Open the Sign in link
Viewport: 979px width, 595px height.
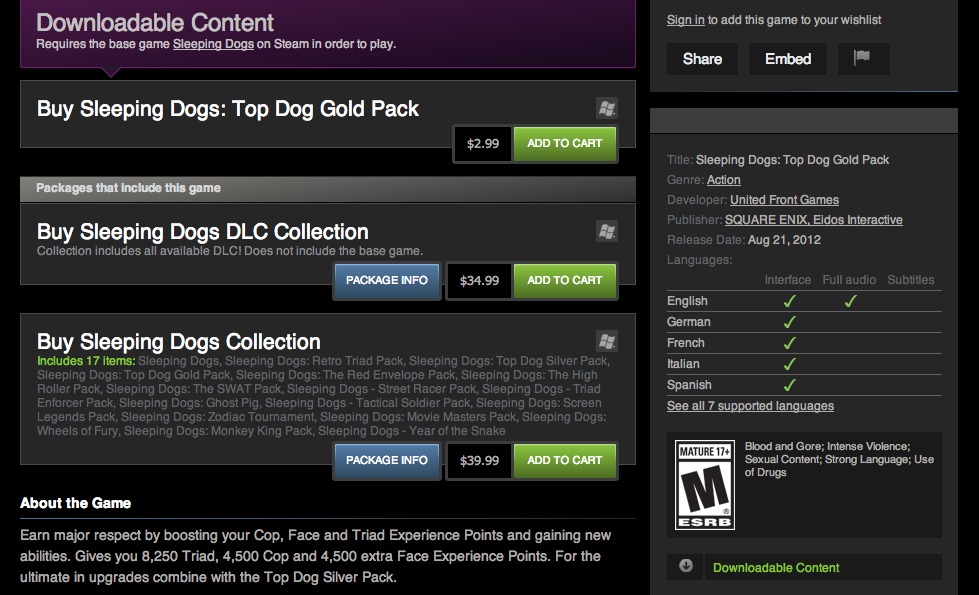pos(686,20)
